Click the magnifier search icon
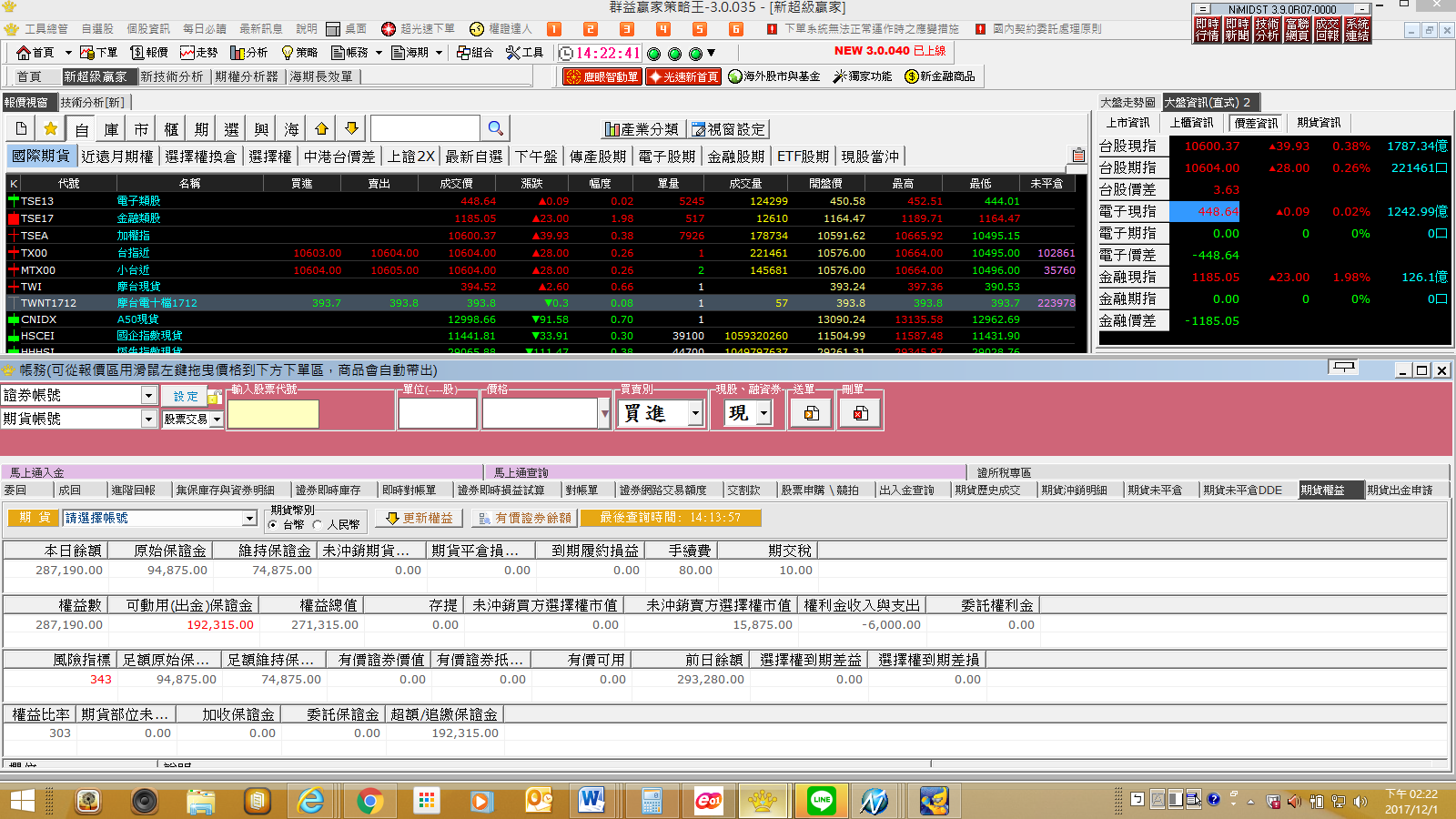The height and width of the screenshot is (819, 1456). coord(495,129)
